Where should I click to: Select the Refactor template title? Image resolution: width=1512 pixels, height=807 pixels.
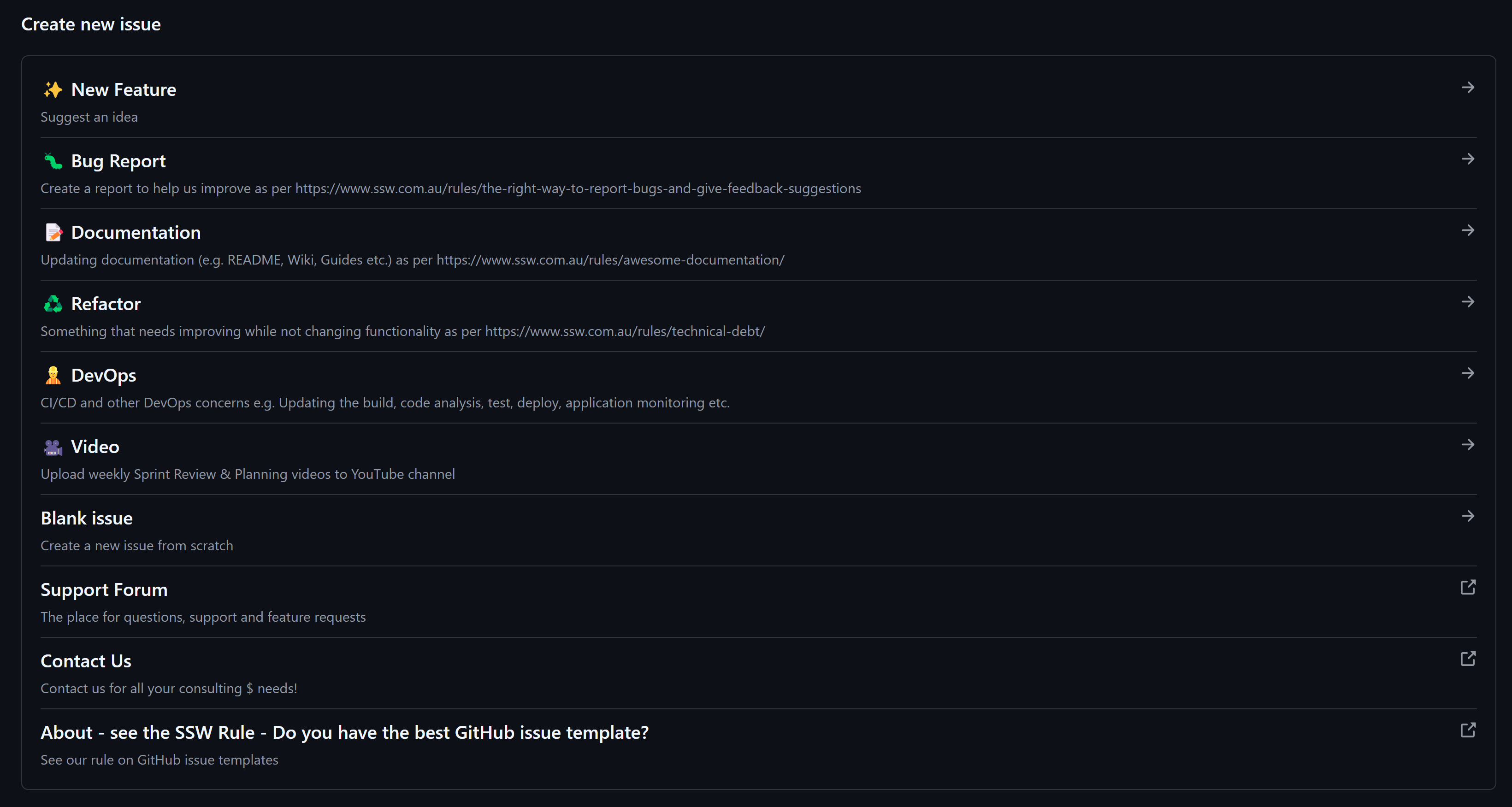pyautogui.click(x=106, y=304)
